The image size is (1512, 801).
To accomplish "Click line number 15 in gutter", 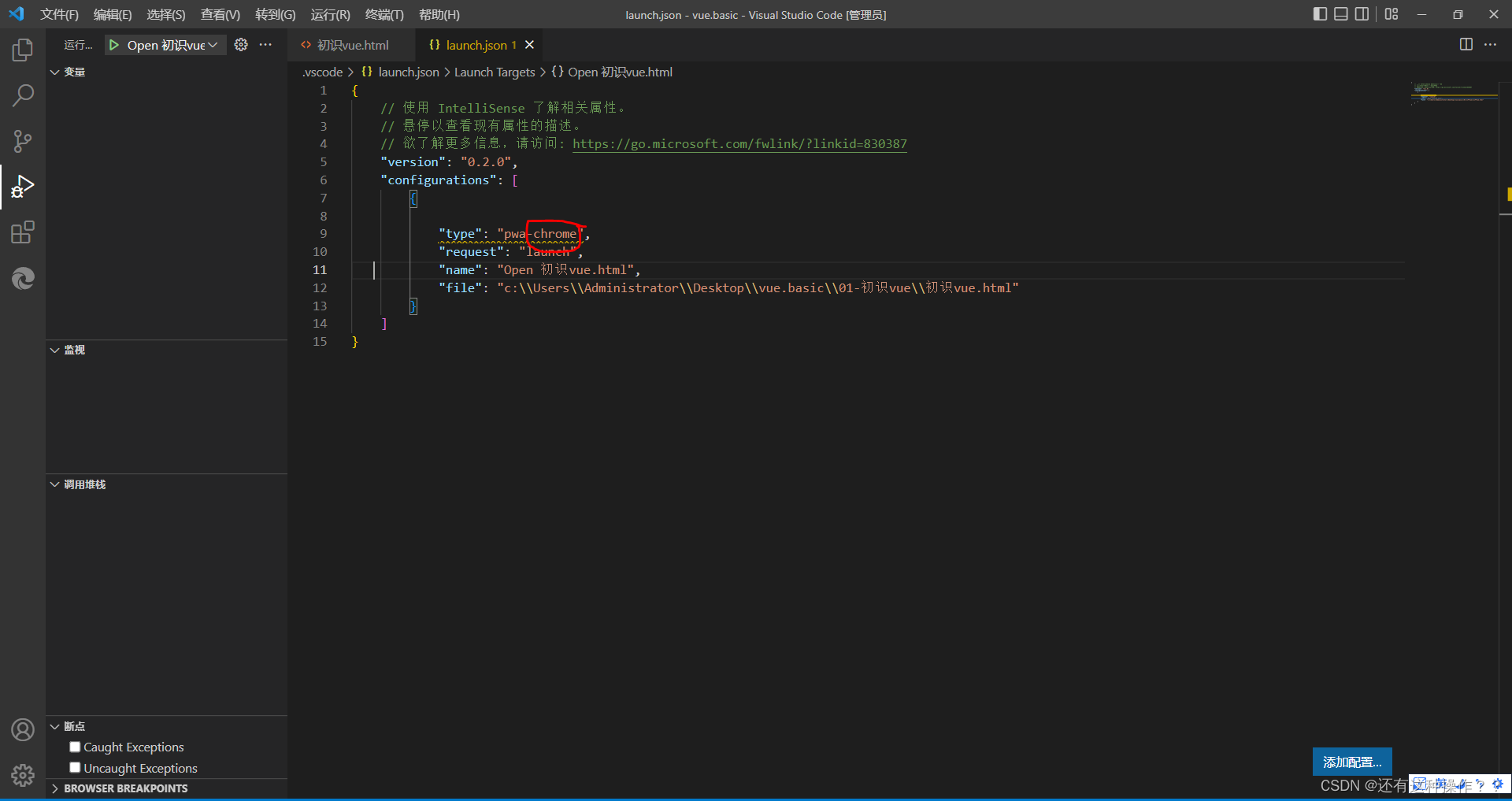I will point(320,342).
